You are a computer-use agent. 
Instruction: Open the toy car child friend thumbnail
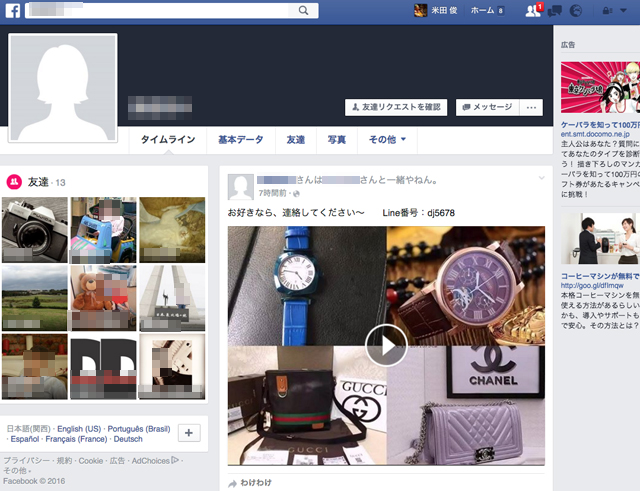coord(103,230)
